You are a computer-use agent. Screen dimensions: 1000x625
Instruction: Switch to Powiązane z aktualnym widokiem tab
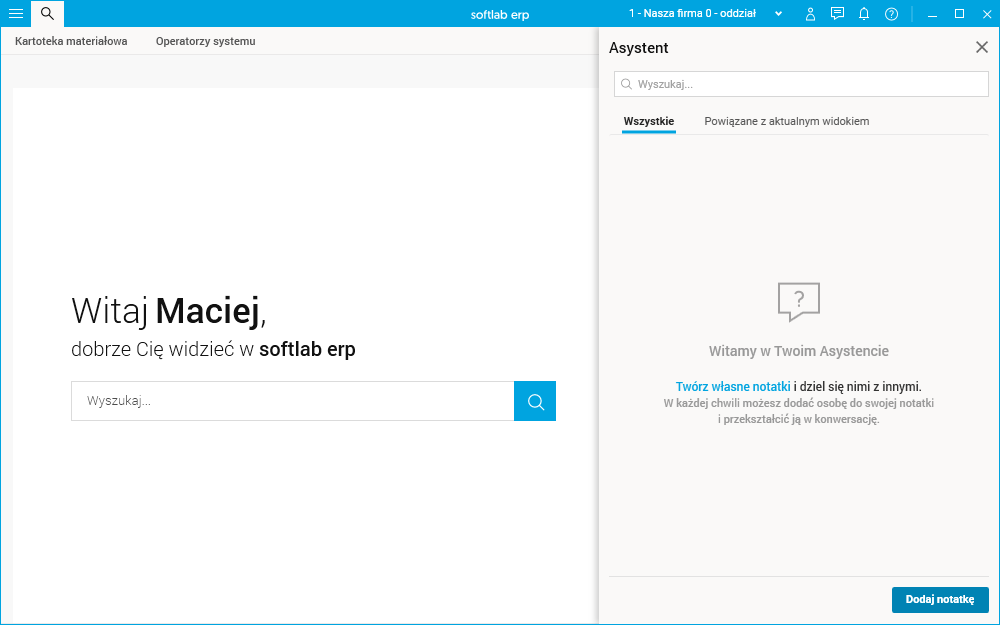(x=786, y=121)
